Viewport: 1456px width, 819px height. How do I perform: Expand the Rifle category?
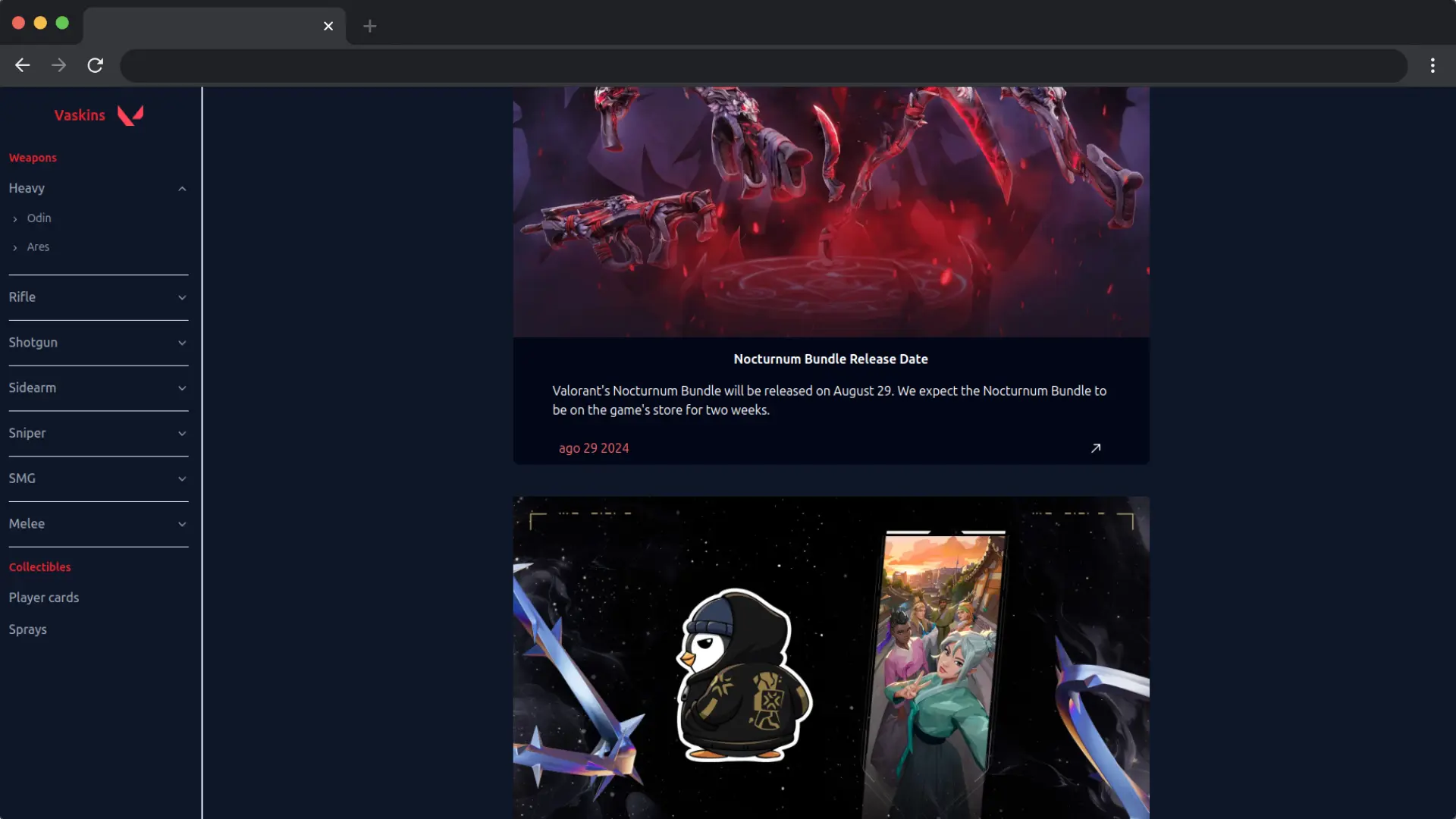click(x=182, y=297)
